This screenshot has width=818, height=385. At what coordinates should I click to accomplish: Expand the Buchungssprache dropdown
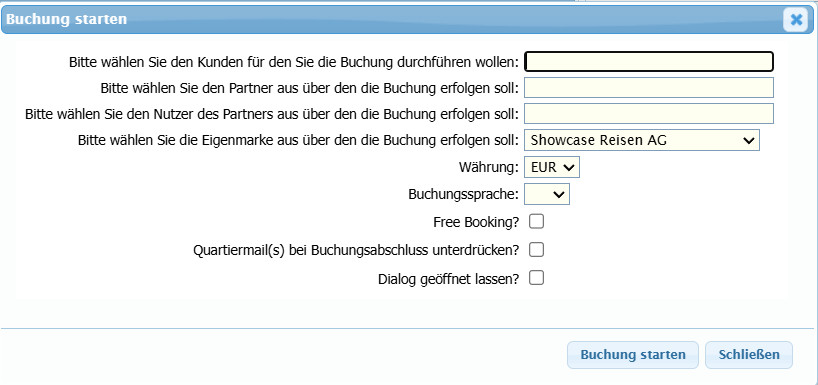547,195
